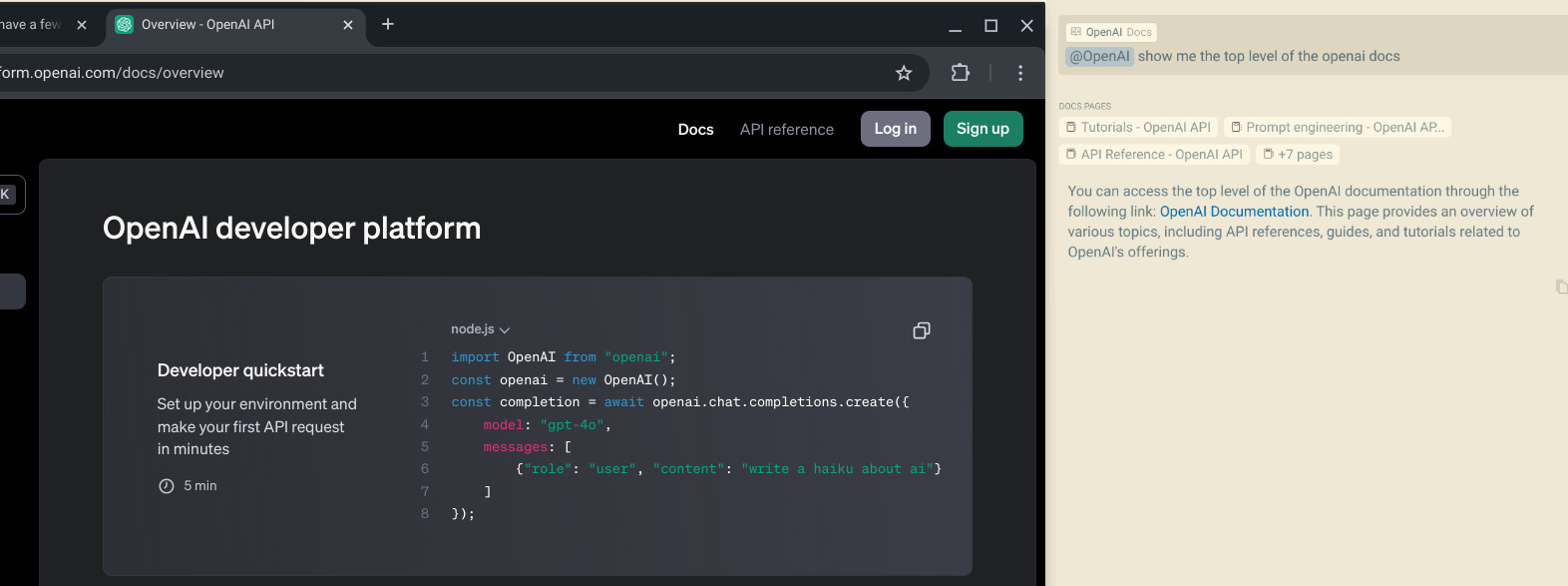Click the code line with model "gpt-4o"
The width and height of the screenshot is (1568, 586).
[x=547, y=425]
